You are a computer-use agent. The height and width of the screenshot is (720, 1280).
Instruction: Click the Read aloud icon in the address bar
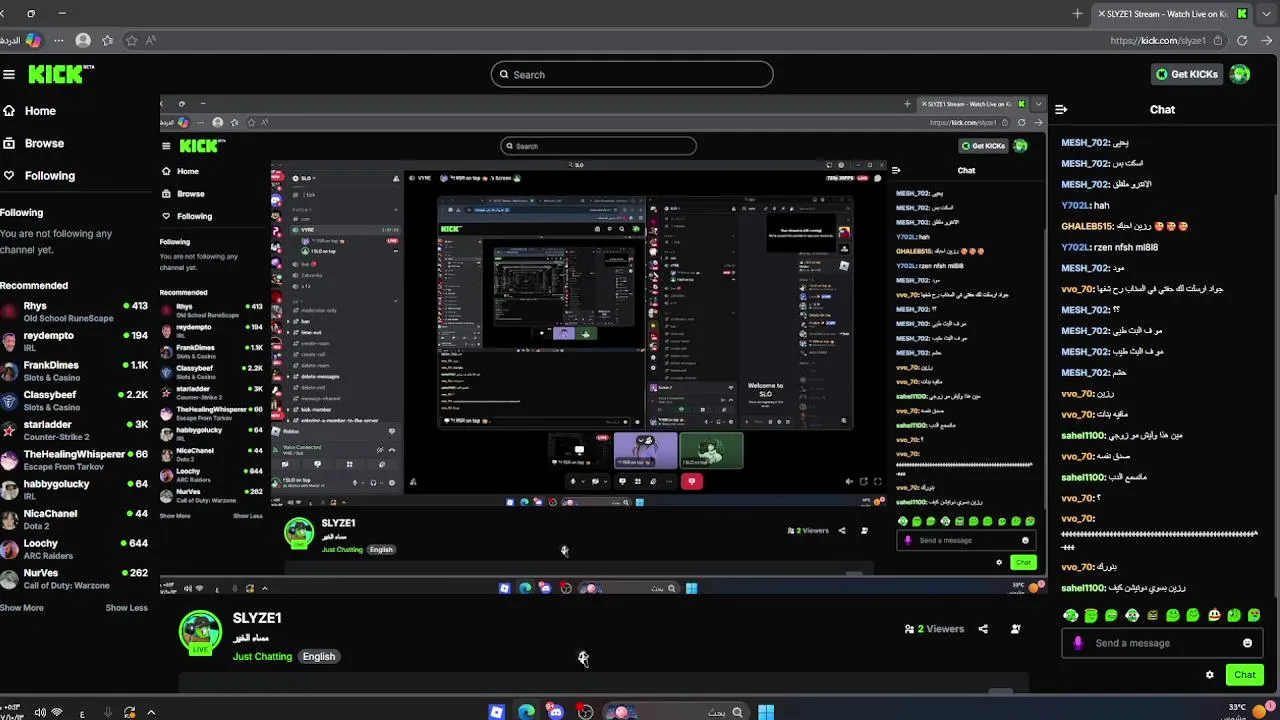click(x=151, y=40)
